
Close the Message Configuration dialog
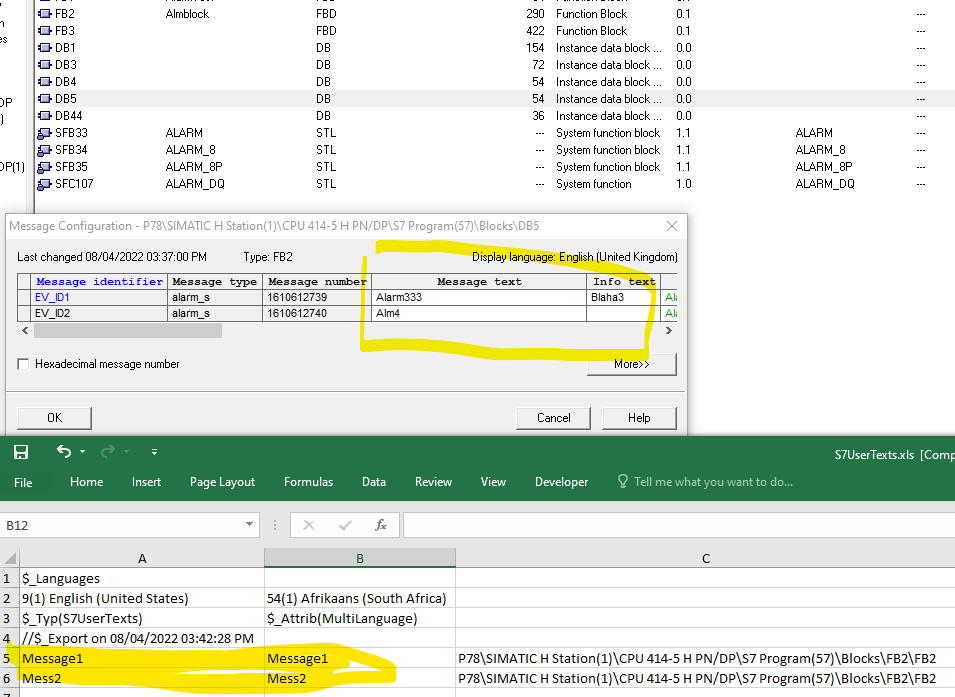pos(672,226)
